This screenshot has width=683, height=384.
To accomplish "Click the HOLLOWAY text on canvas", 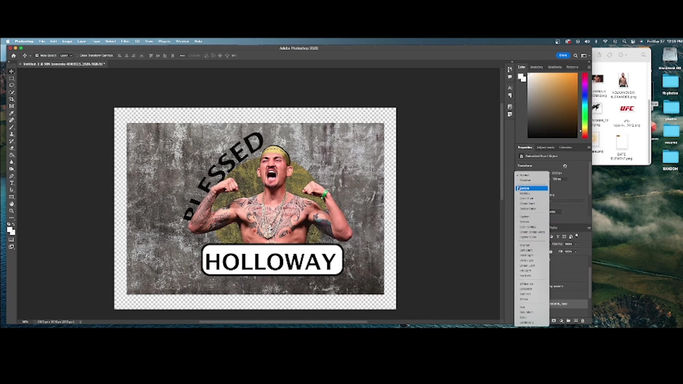I will 271,262.
